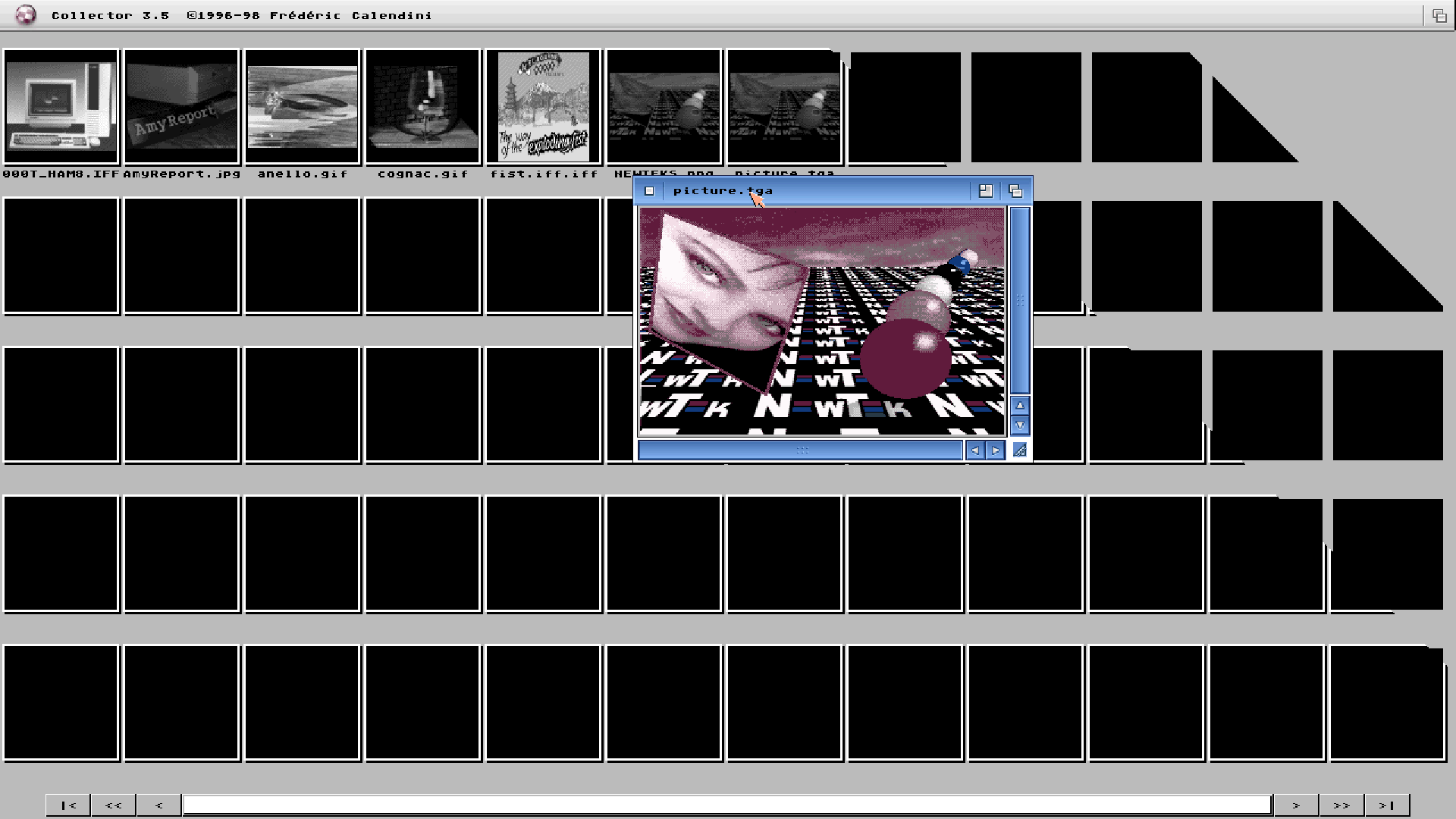Jump to first page with |< button
1456x819 pixels.
(67, 805)
